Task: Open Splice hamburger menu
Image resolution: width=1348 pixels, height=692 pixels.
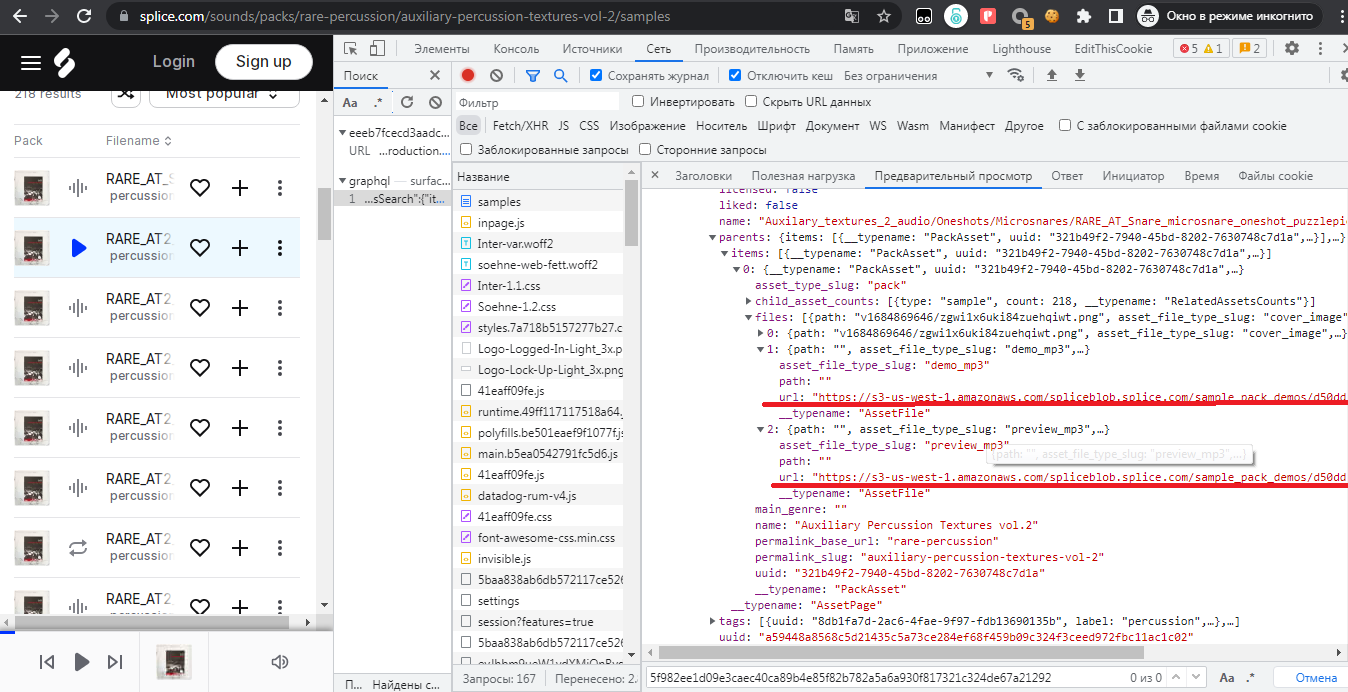Action: click(x=31, y=62)
